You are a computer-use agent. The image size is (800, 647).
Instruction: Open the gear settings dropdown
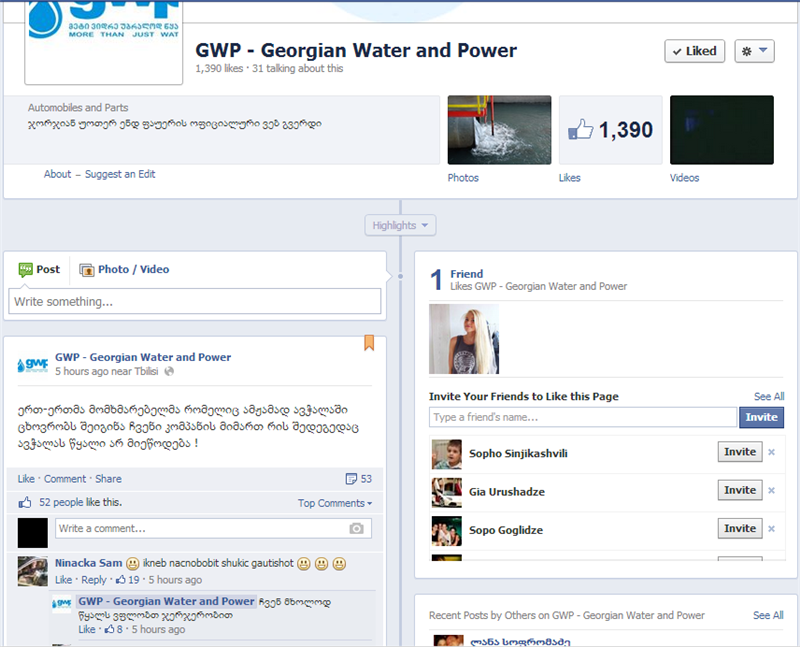click(754, 51)
